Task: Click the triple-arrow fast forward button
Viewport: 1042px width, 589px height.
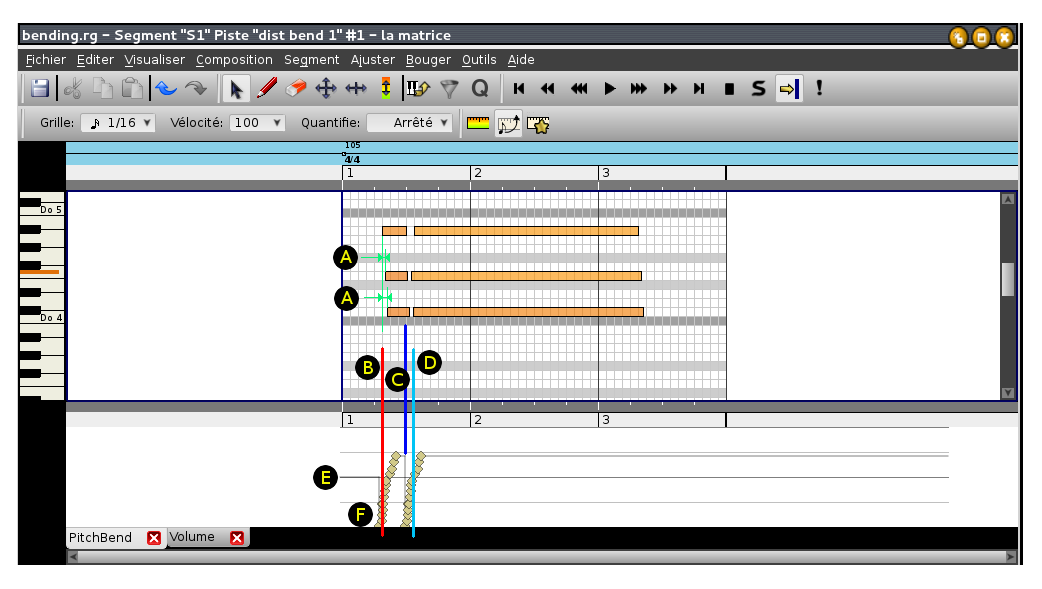Action: pyautogui.click(x=639, y=88)
